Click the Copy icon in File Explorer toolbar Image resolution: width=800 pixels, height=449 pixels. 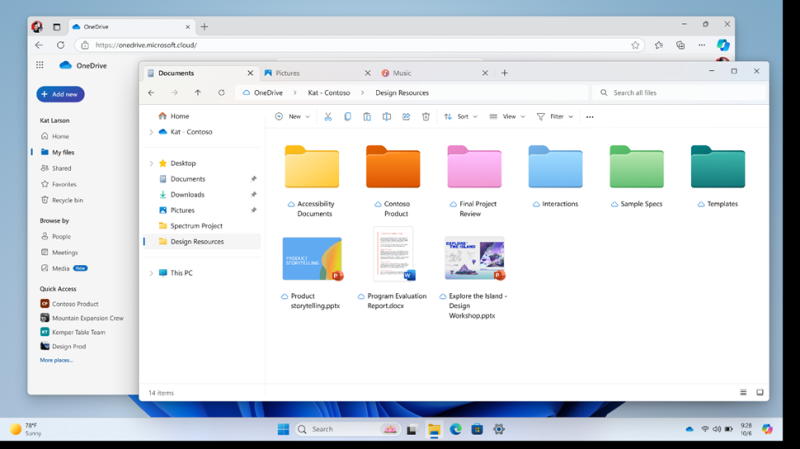coord(347,117)
